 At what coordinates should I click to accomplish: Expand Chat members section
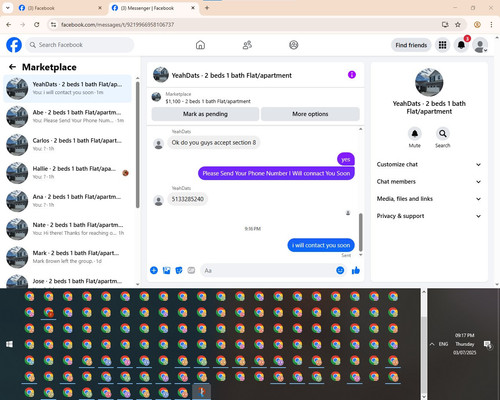click(x=429, y=182)
